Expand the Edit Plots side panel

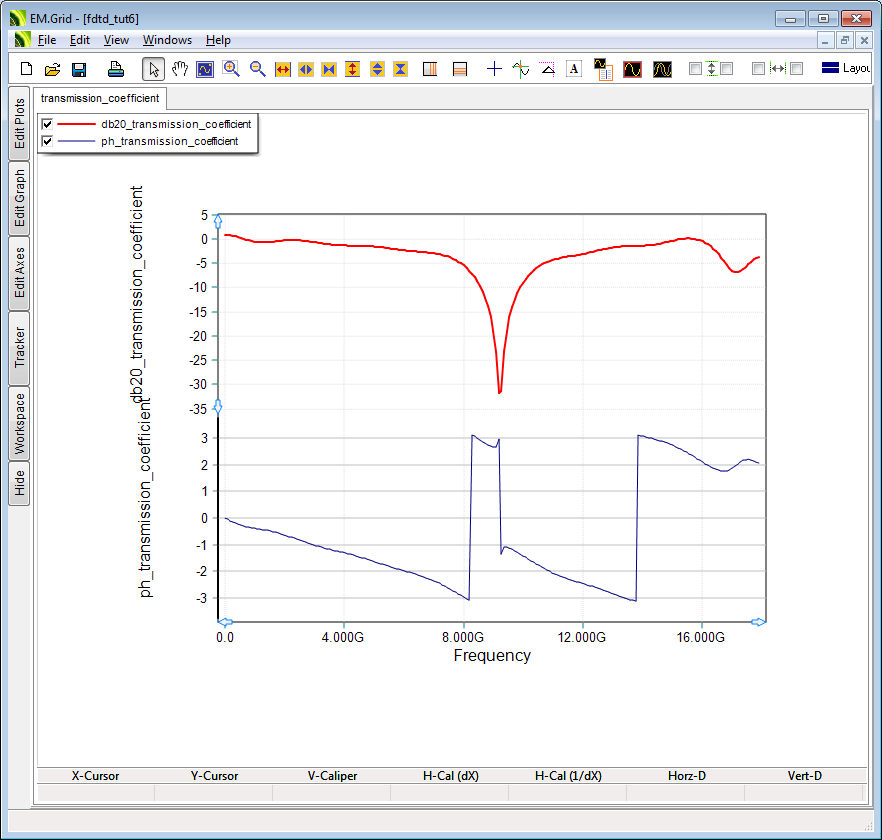(x=19, y=123)
